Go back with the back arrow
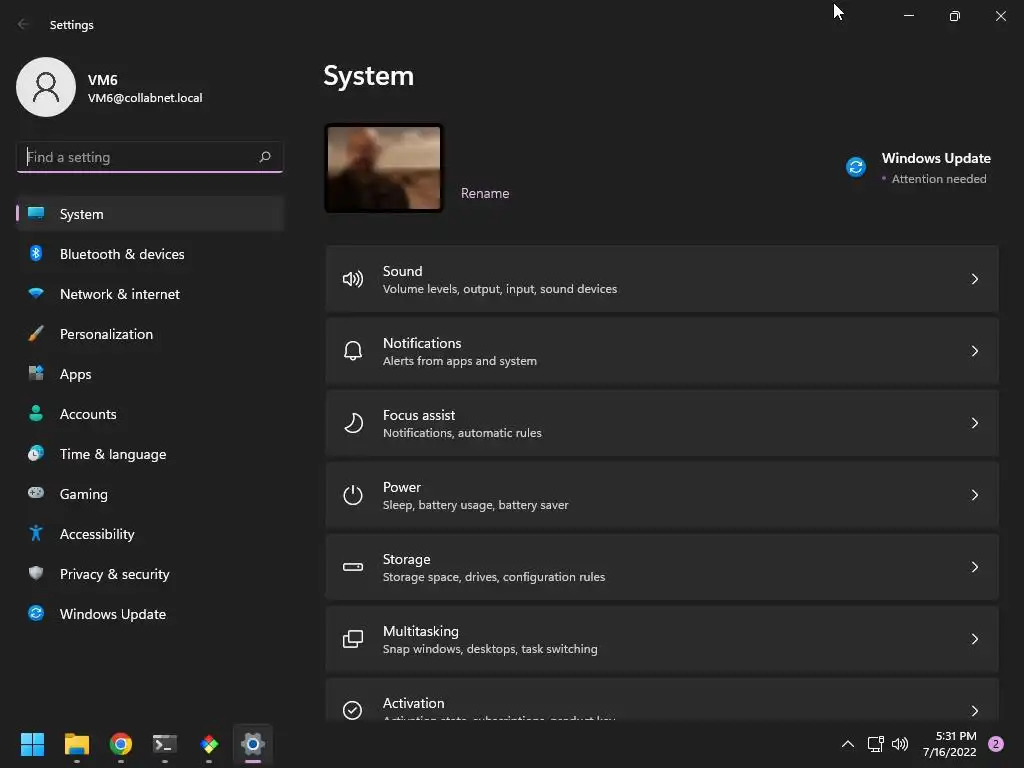The width and height of the screenshot is (1024, 768). pos(23,24)
